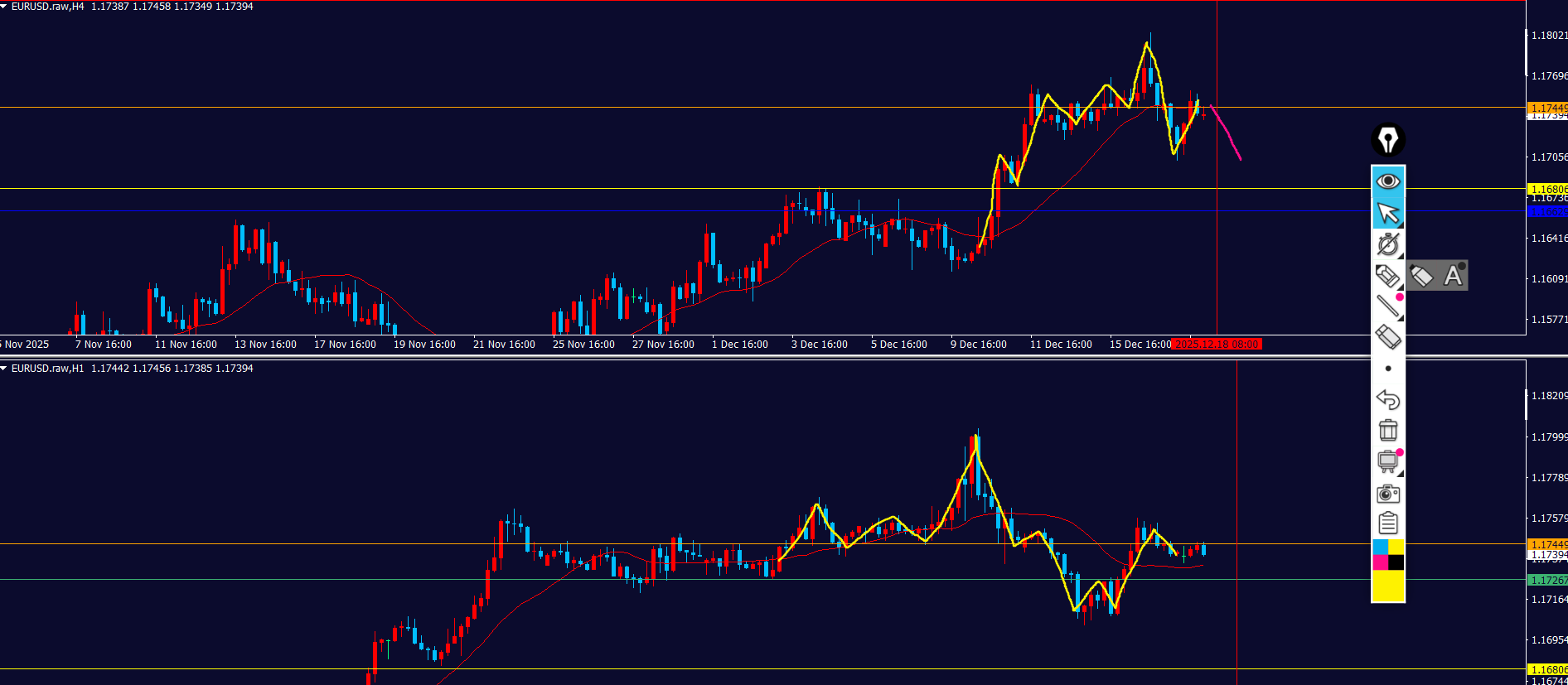Take a screenshot with camera icon

(x=1388, y=494)
